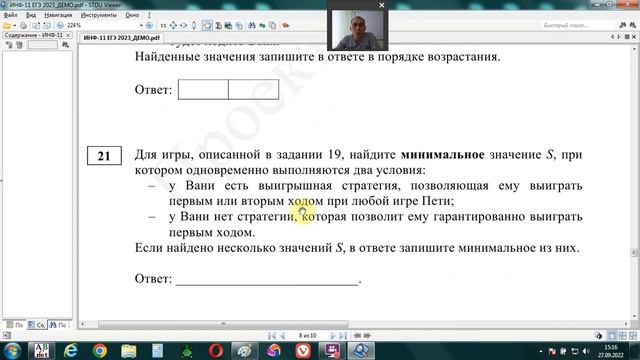This screenshot has width=640, height=360.
Task: Open the Файл menu
Action: [x=10, y=15]
